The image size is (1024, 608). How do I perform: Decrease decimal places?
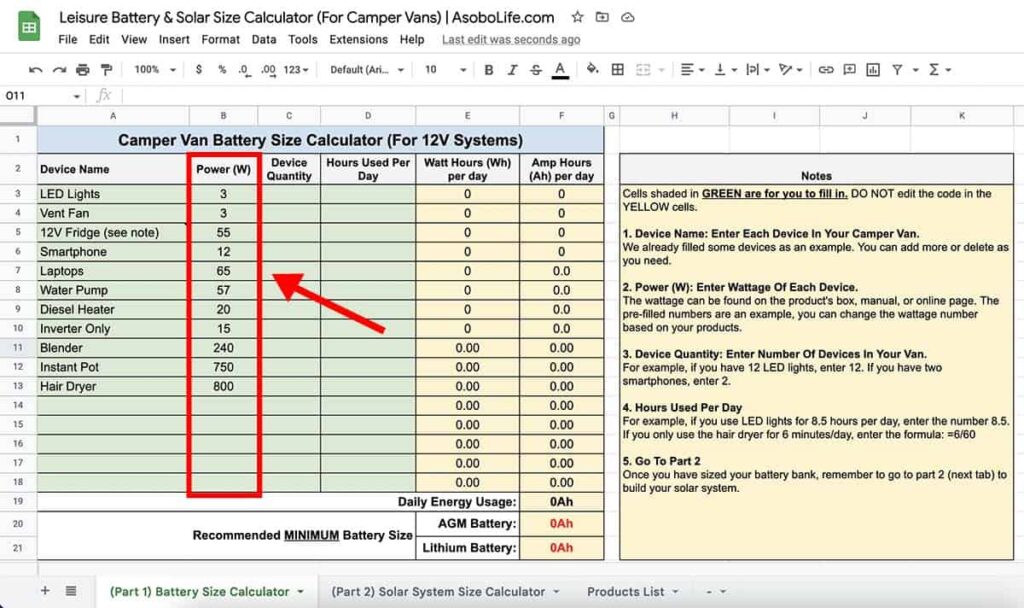click(x=244, y=70)
